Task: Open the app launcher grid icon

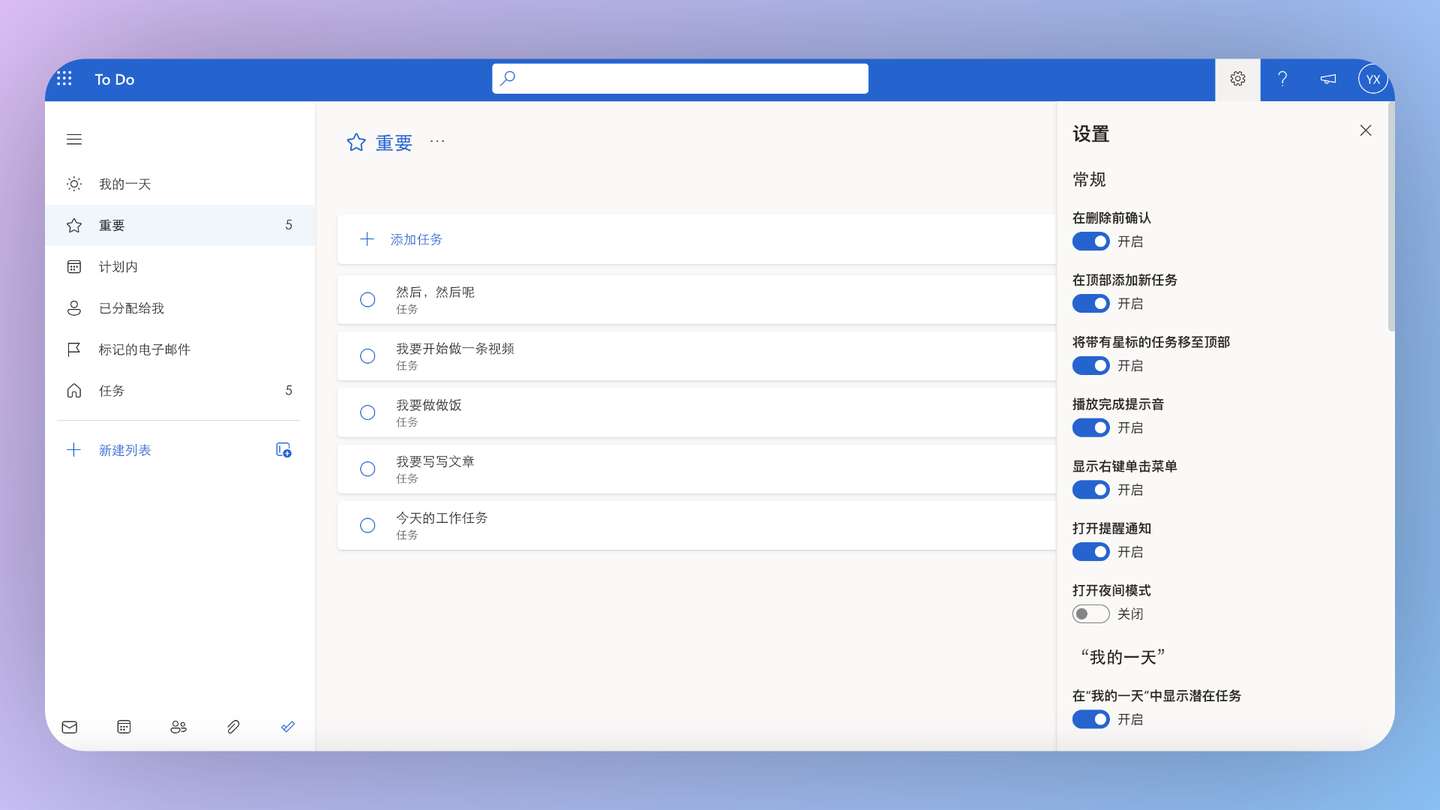Action: [64, 78]
